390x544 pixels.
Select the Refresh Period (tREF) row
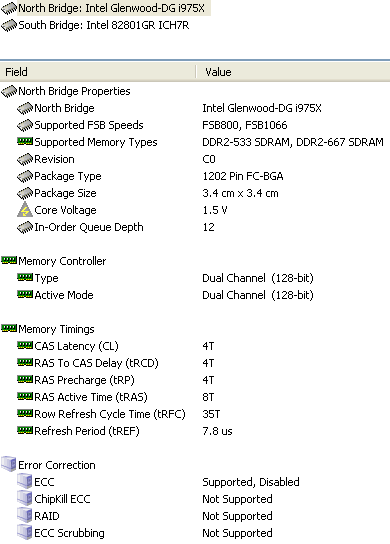[x=195, y=431]
